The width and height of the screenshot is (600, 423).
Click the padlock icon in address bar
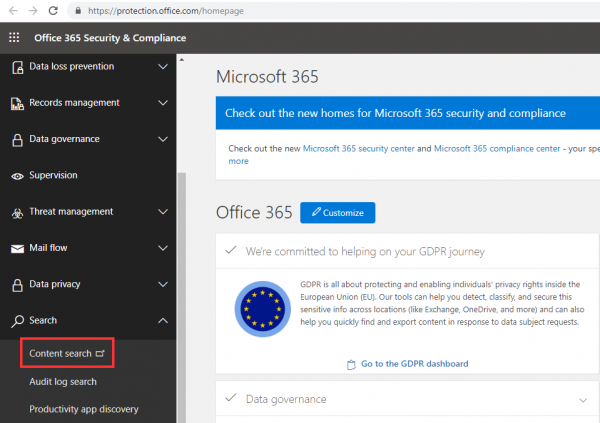[78, 11]
